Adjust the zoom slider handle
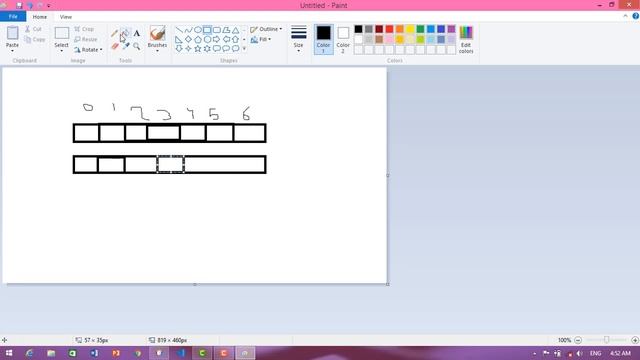 click(606, 340)
